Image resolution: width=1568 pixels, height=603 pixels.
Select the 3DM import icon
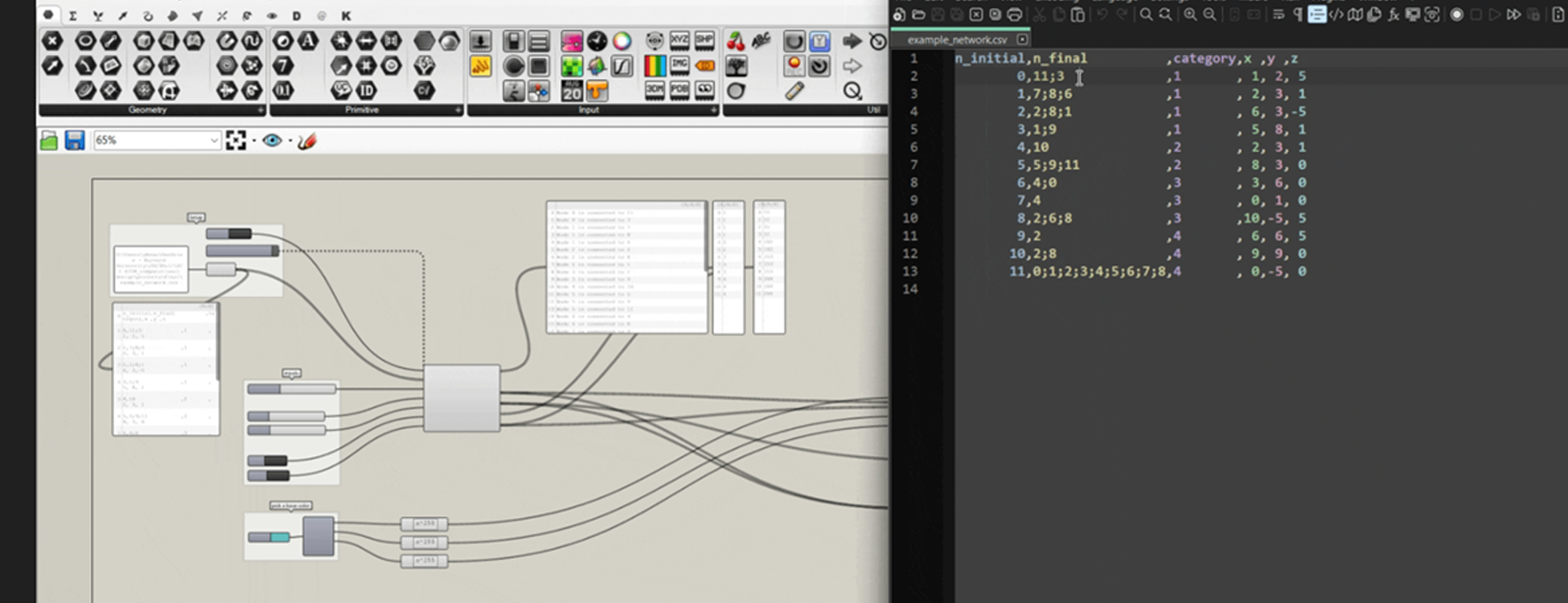(x=655, y=91)
